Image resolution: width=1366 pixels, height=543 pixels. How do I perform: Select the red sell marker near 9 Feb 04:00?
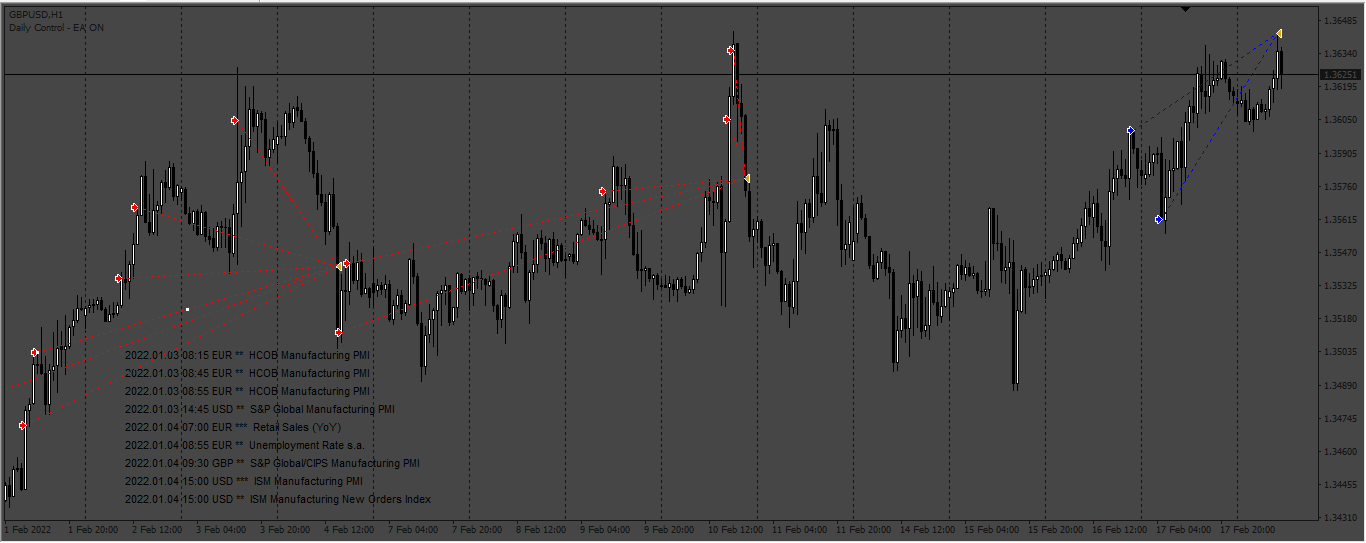tap(602, 191)
